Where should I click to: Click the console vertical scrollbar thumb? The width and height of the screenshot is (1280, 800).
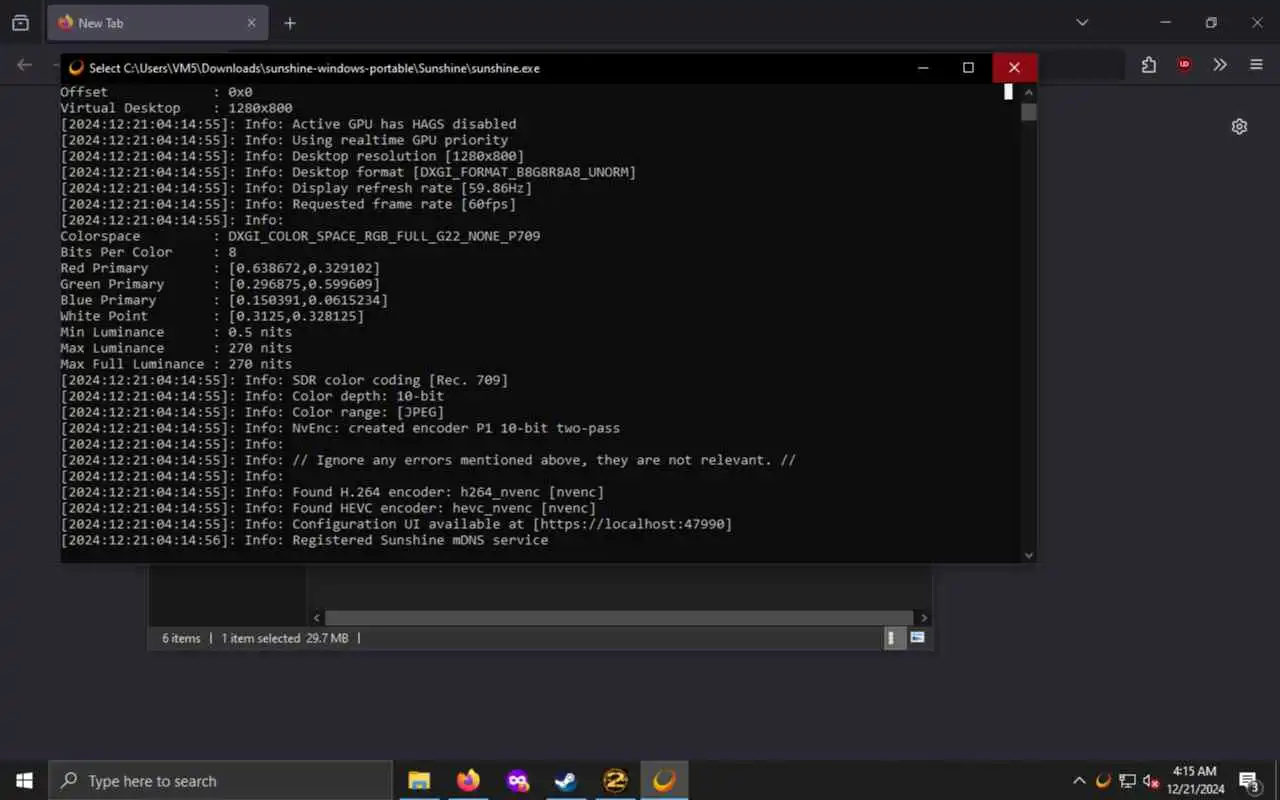tap(1029, 111)
